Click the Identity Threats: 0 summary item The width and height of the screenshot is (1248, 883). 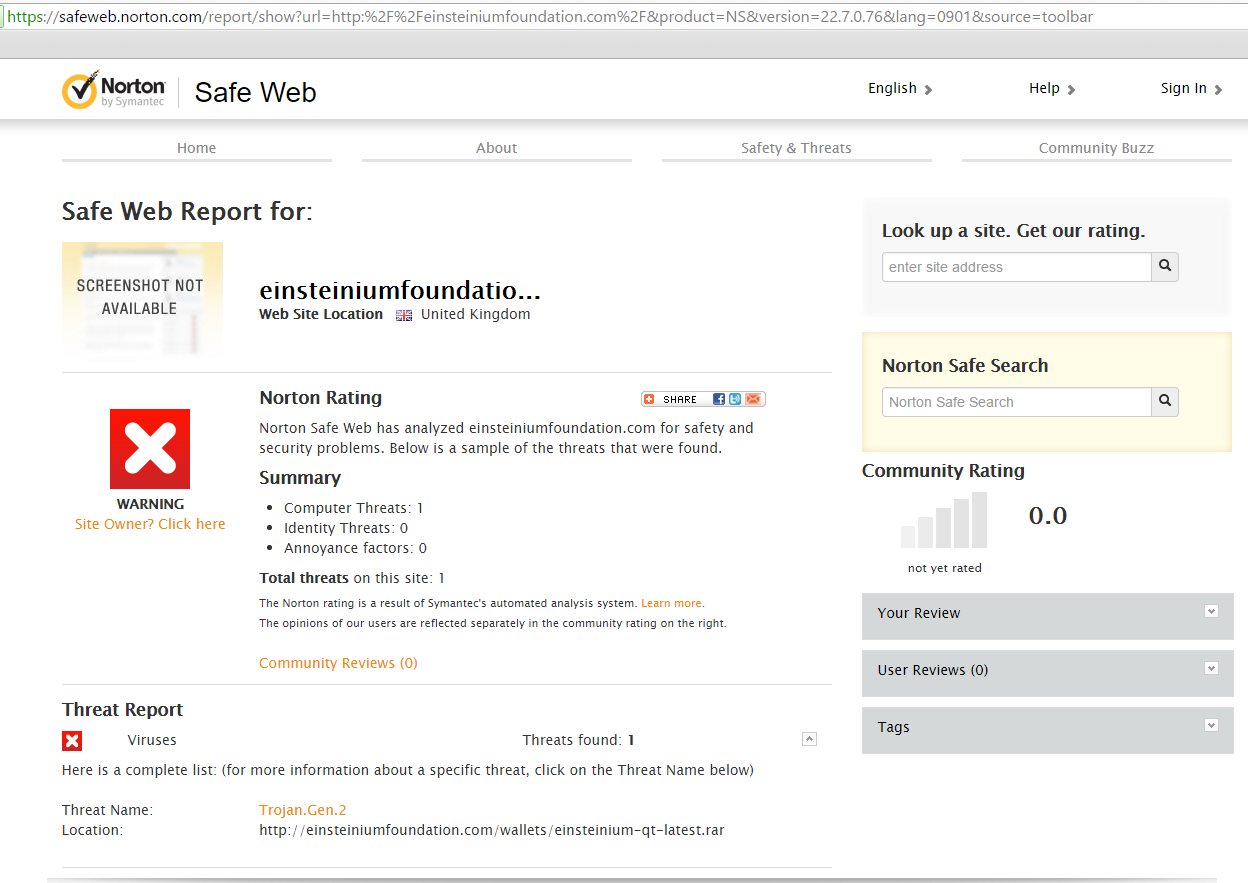(346, 528)
